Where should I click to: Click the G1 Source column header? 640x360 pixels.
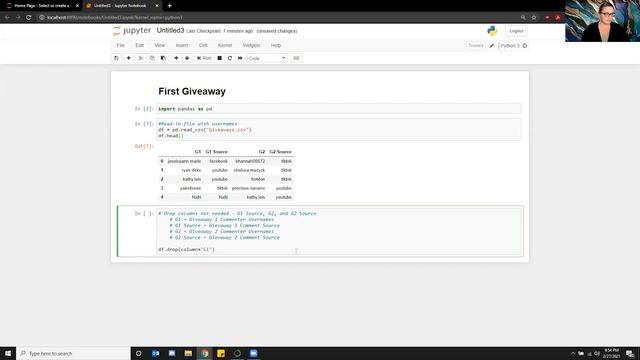216,151
